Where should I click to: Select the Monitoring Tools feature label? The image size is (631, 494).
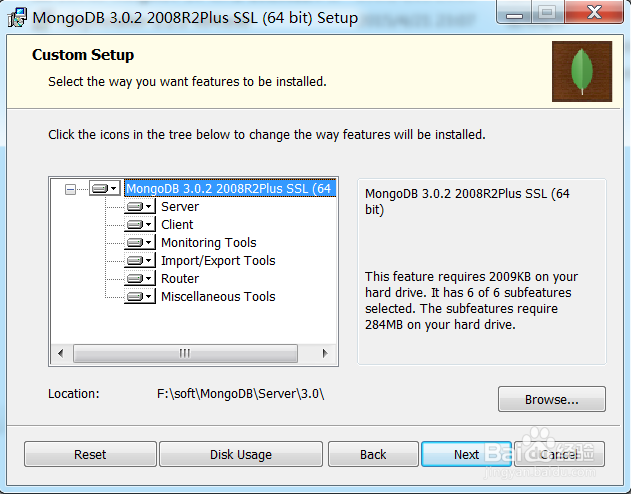point(208,243)
